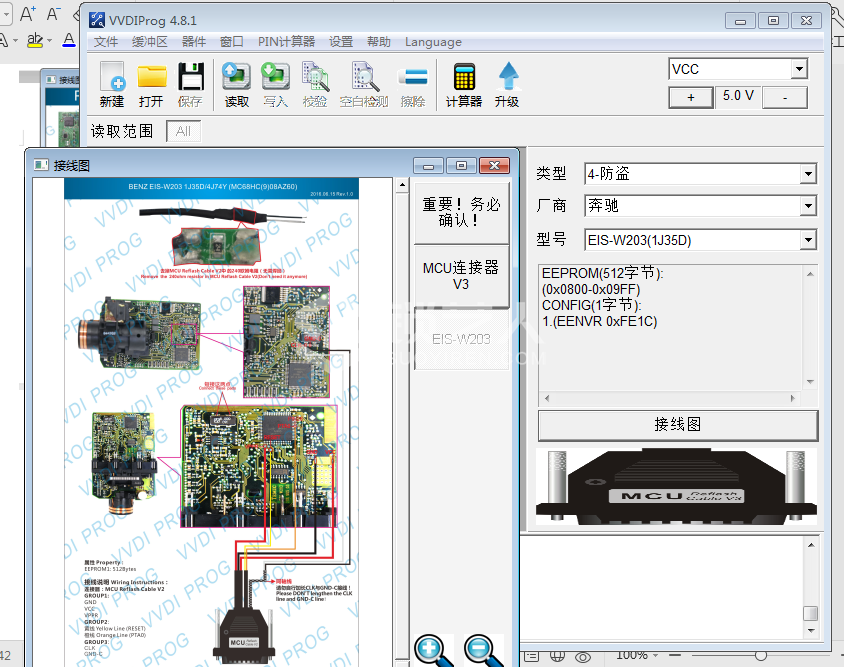
Task: Click the zoom slider handle in the status bar
Action: [761, 655]
